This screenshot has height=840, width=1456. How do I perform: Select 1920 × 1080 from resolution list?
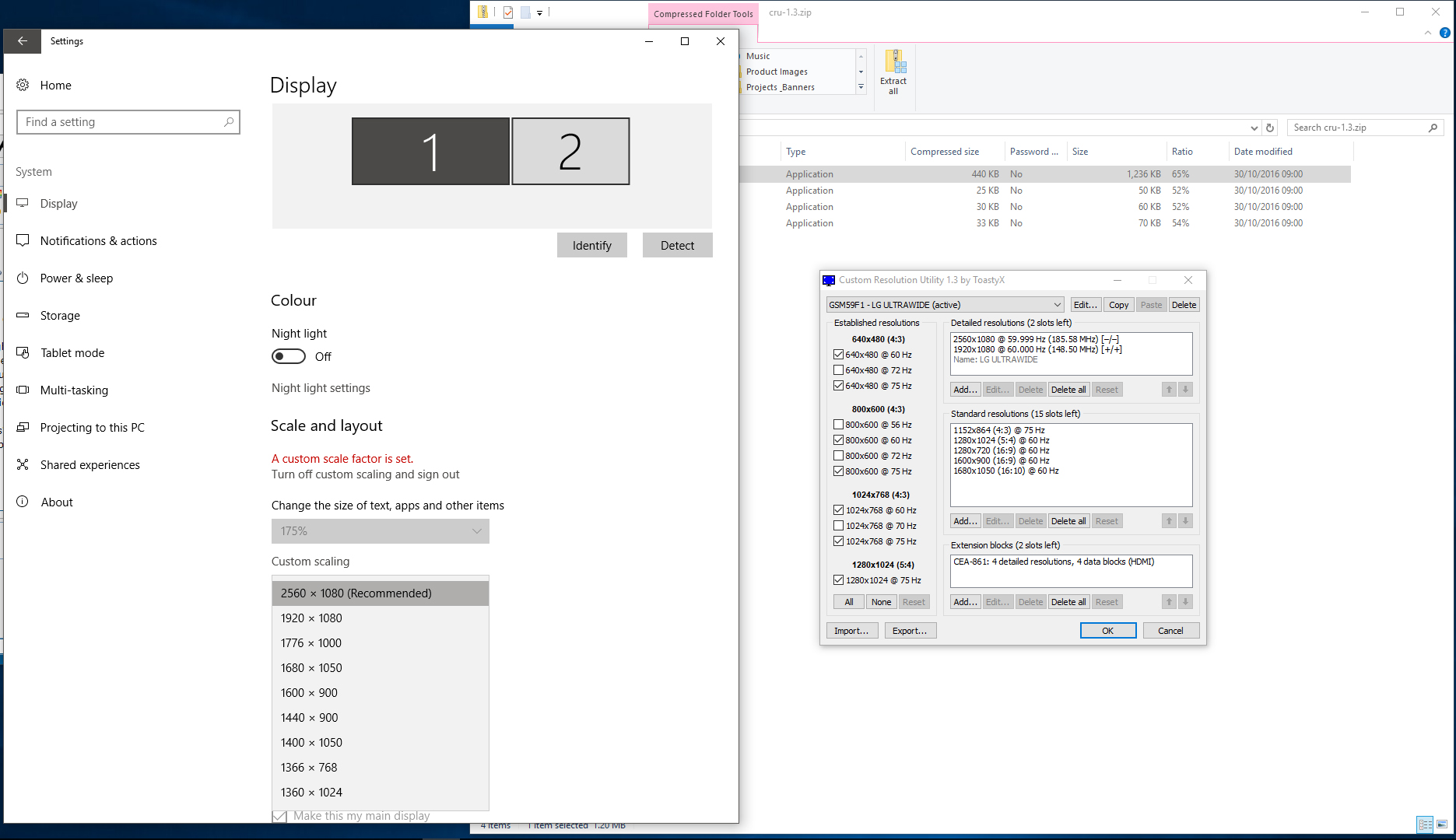[311, 618]
